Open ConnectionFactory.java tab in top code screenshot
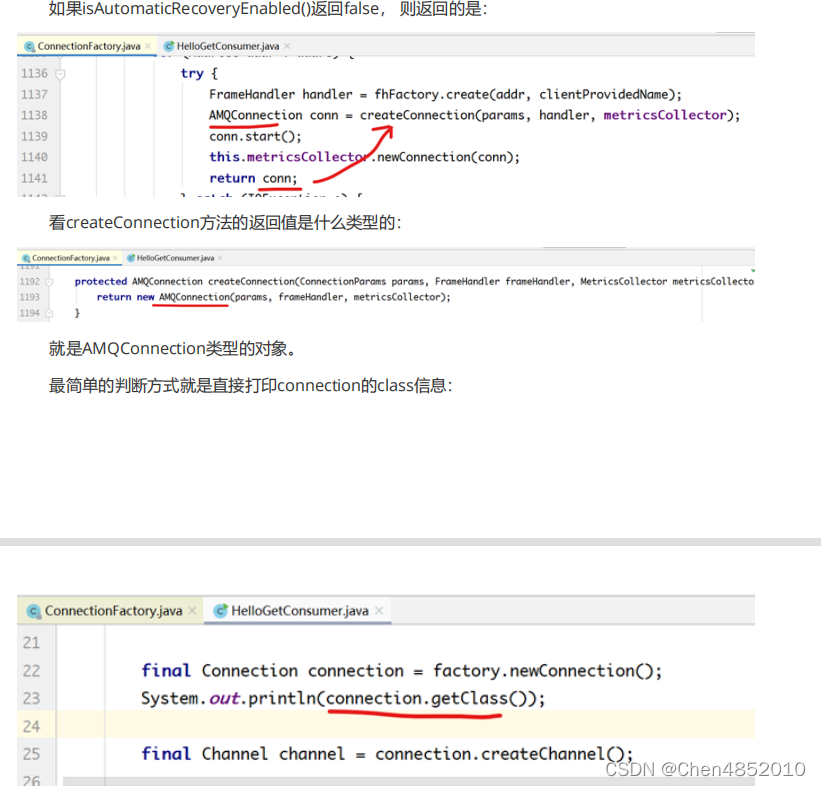 88,46
